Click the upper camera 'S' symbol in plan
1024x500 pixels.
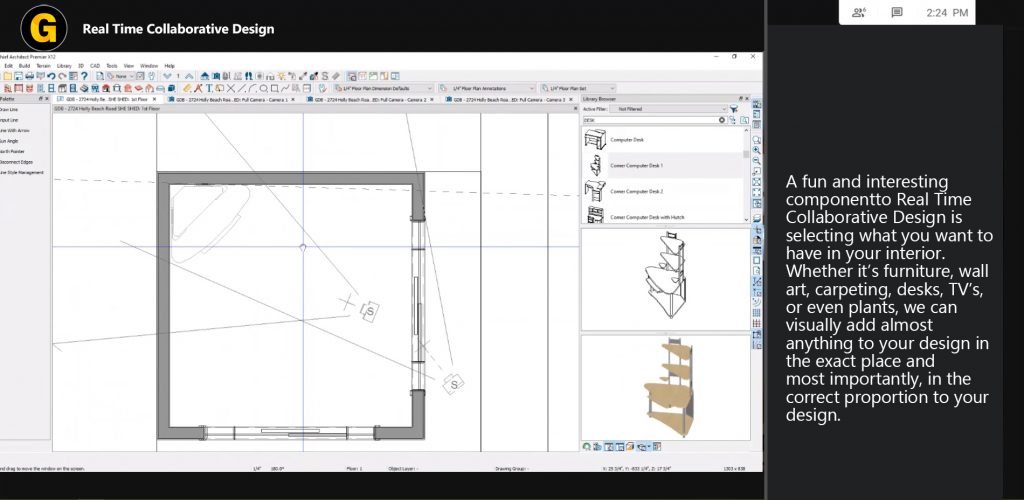coord(370,311)
